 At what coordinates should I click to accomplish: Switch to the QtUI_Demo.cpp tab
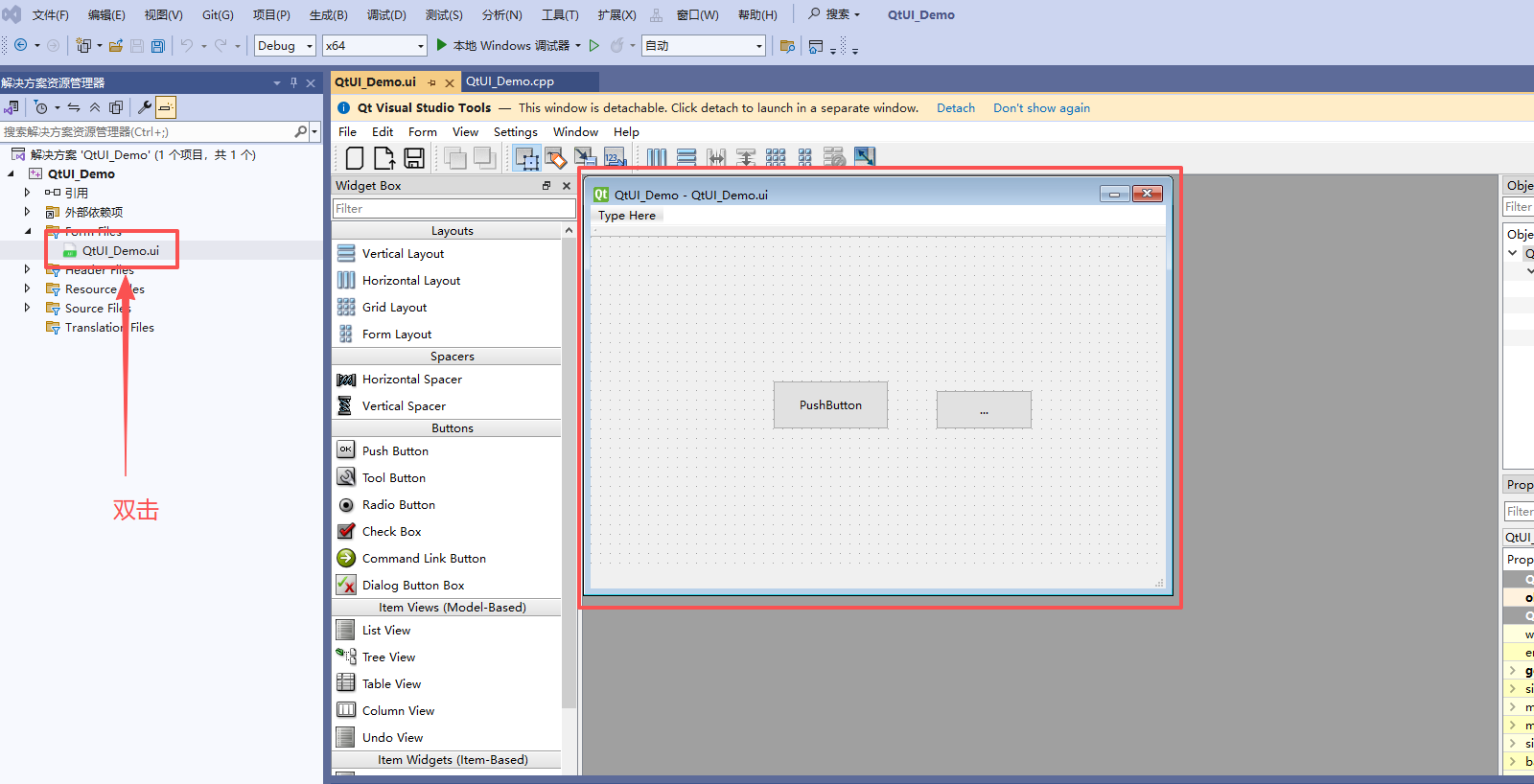coord(510,81)
